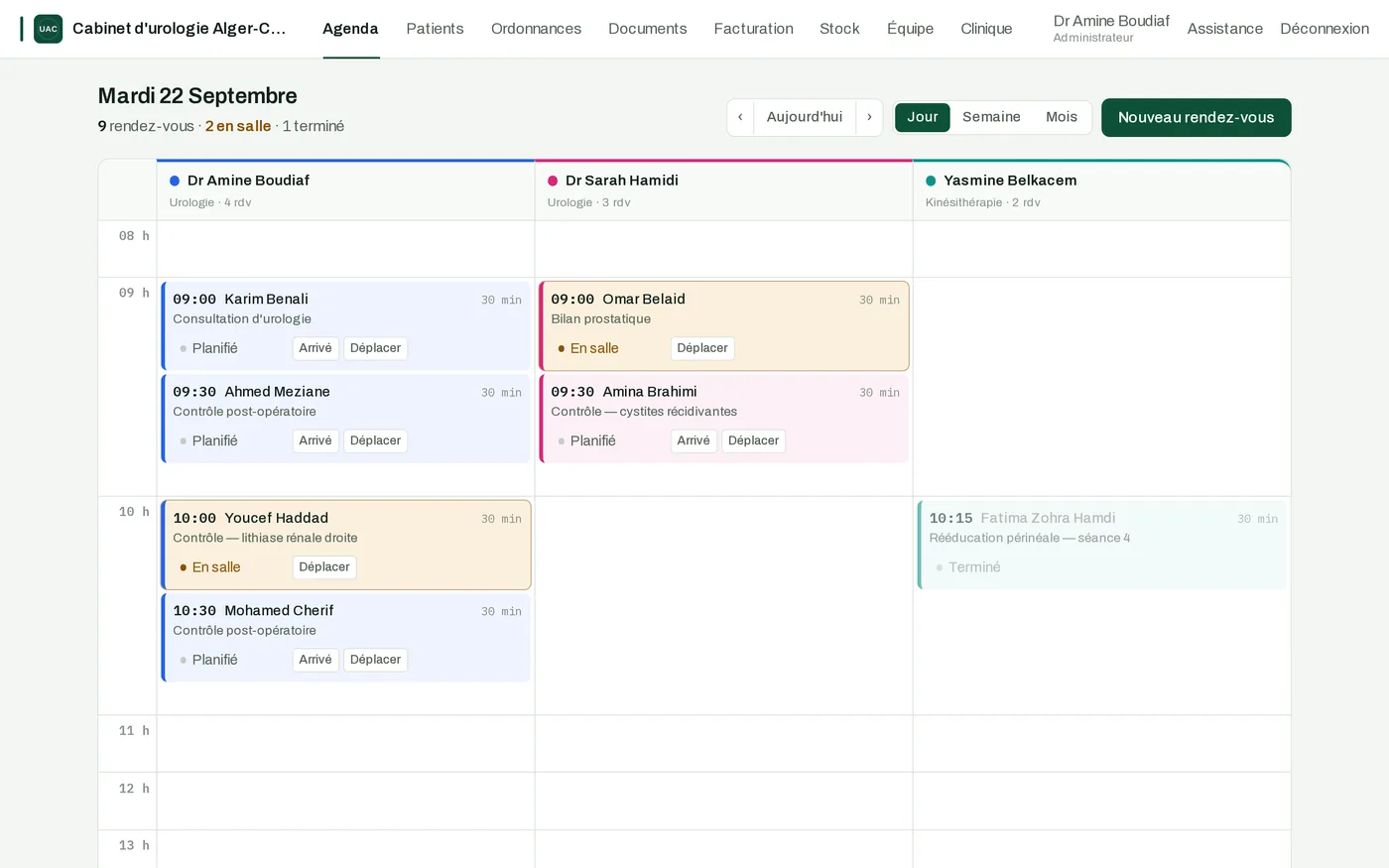Image resolution: width=1389 pixels, height=868 pixels.
Task: Go to next day with right chevron
Action: point(869,117)
